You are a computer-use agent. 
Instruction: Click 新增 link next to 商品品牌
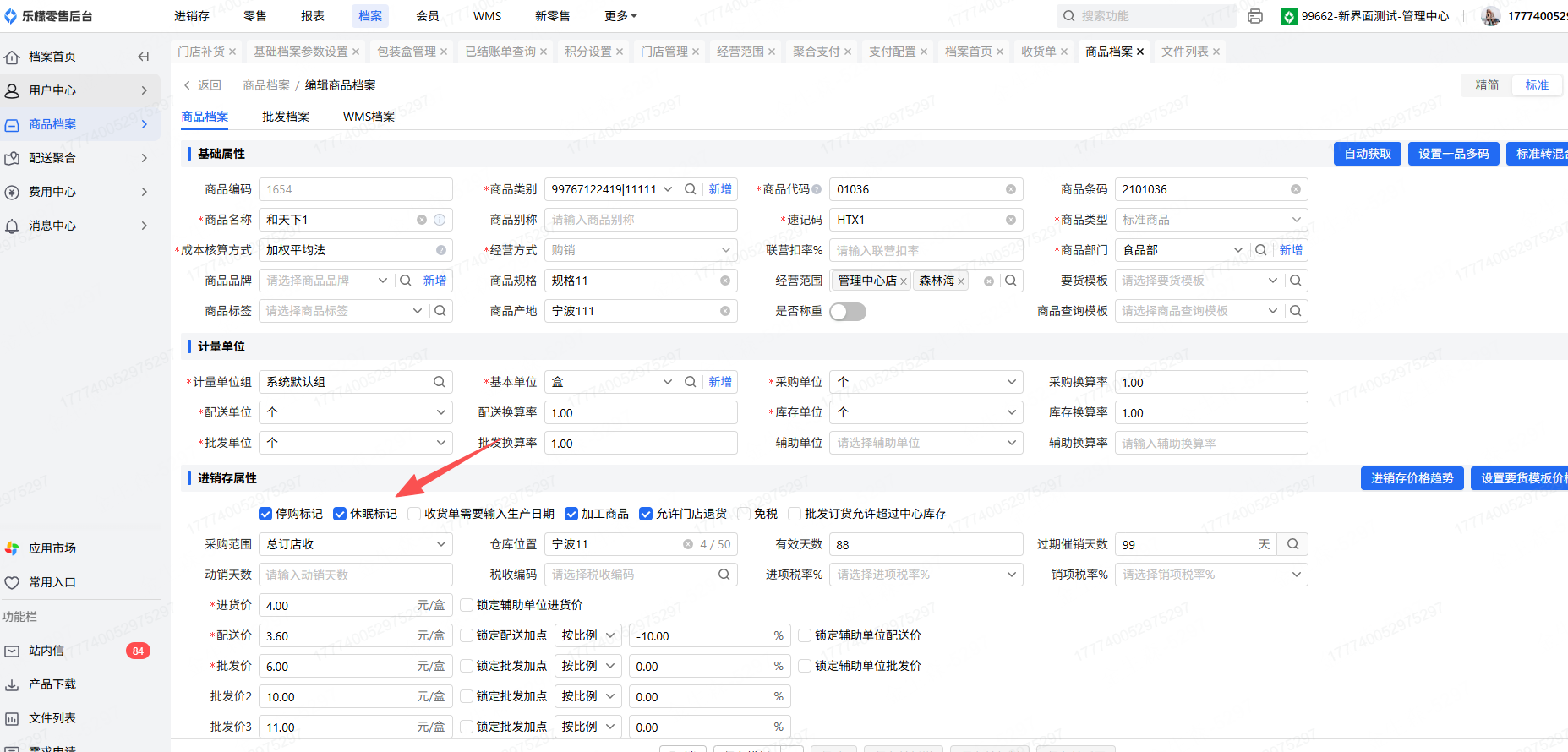click(x=434, y=281)
